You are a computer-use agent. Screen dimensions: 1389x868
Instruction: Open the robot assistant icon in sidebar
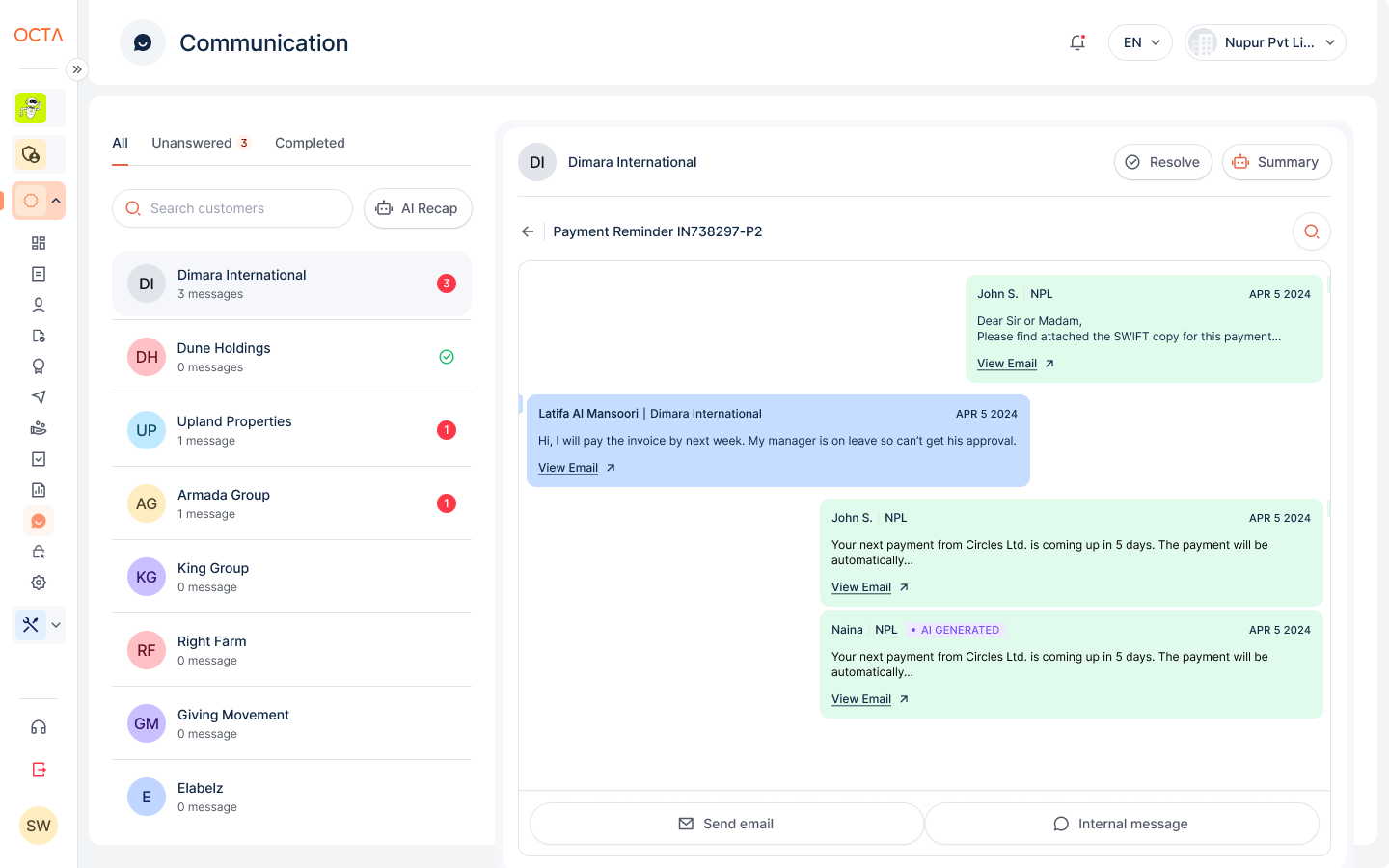point(31,108)
